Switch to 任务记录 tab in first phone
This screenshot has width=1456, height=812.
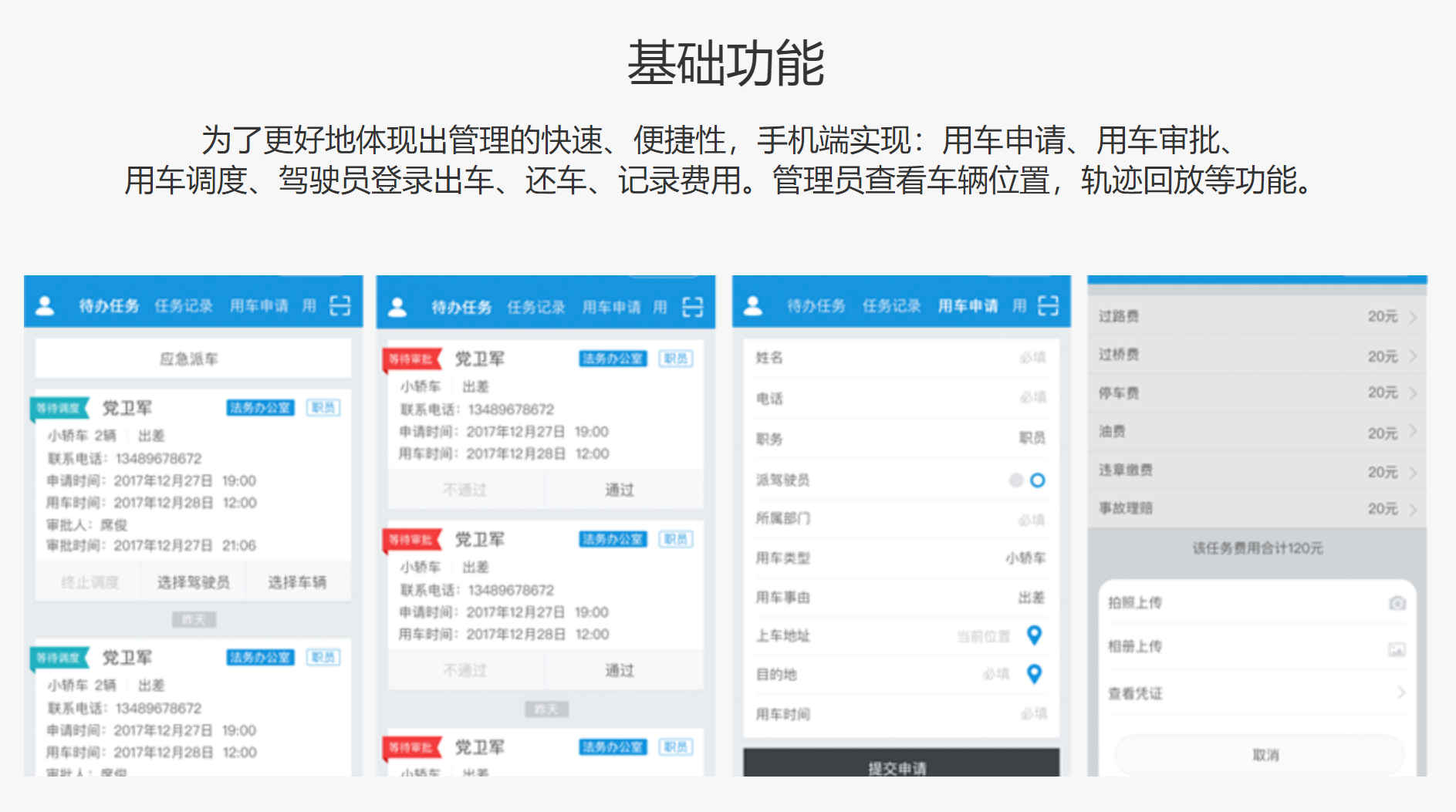[183, 306]
